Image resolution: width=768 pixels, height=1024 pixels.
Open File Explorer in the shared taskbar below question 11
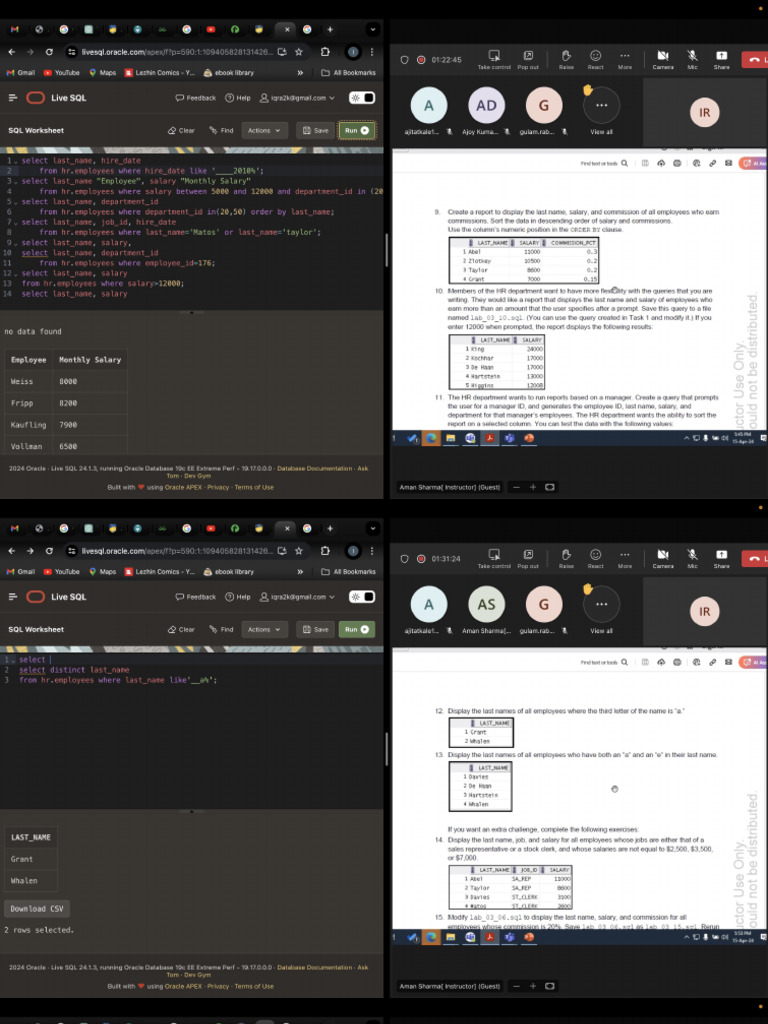pyautogui.click(x=450, y=438)
